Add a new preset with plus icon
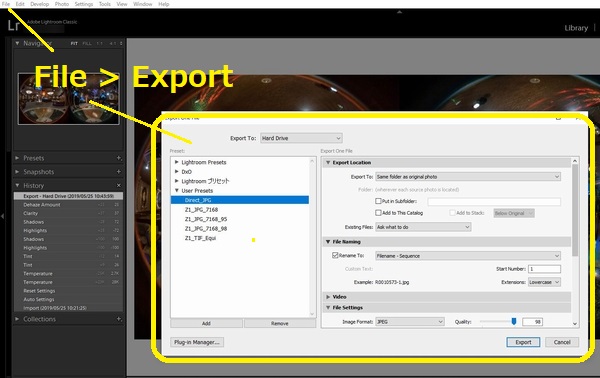 point(119,158)
